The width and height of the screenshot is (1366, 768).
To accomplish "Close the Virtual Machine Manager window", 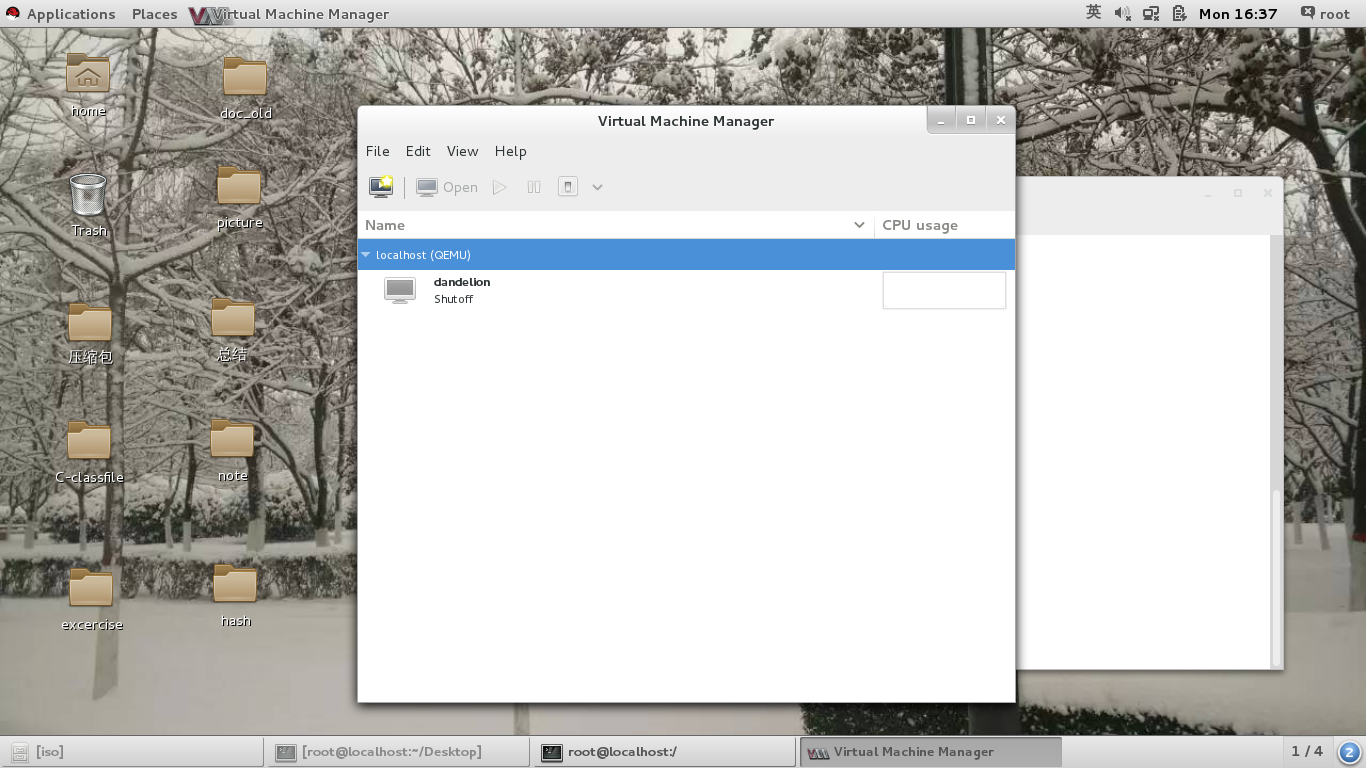I will 1000,120.
